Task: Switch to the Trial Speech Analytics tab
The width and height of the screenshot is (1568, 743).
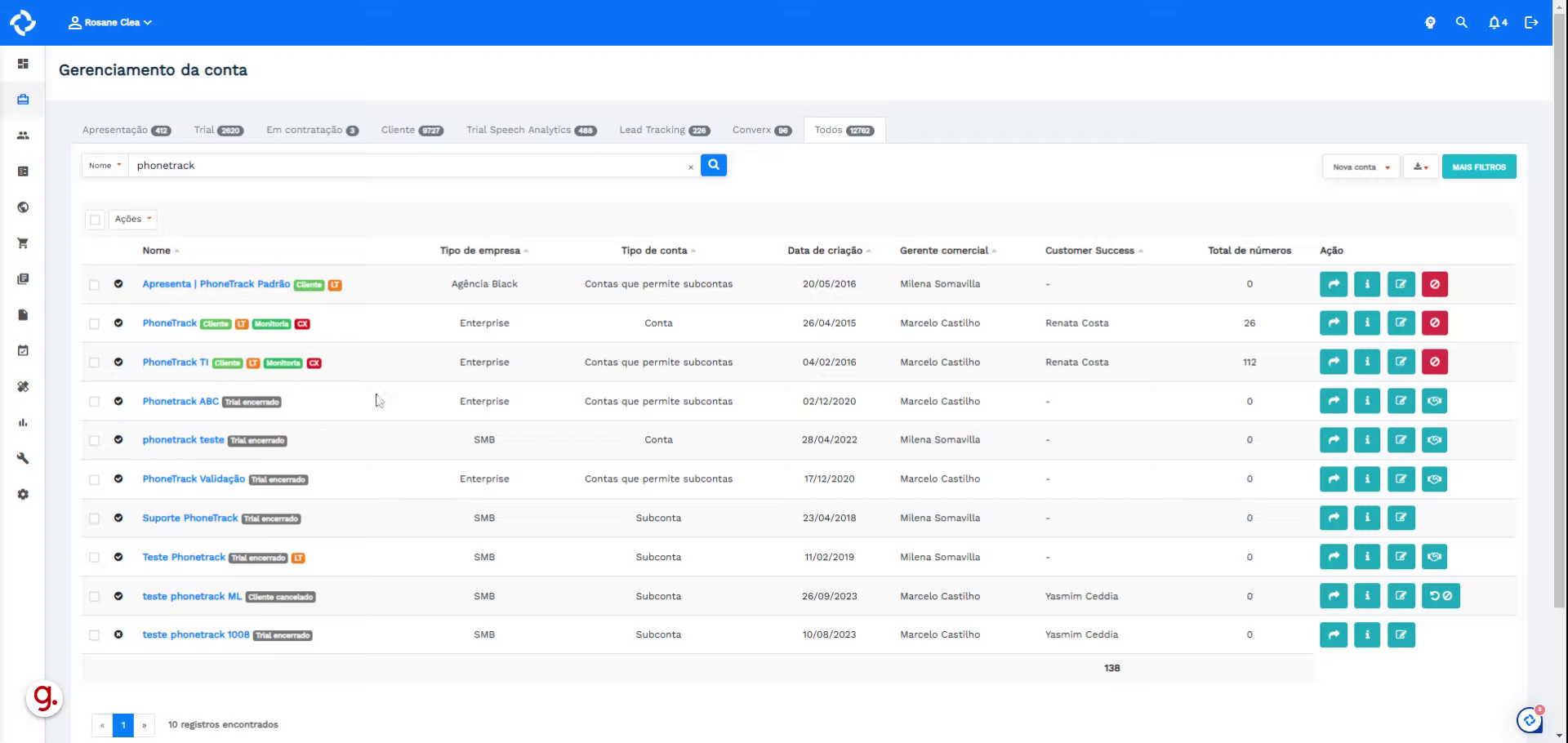Action: tap(532, 130)
